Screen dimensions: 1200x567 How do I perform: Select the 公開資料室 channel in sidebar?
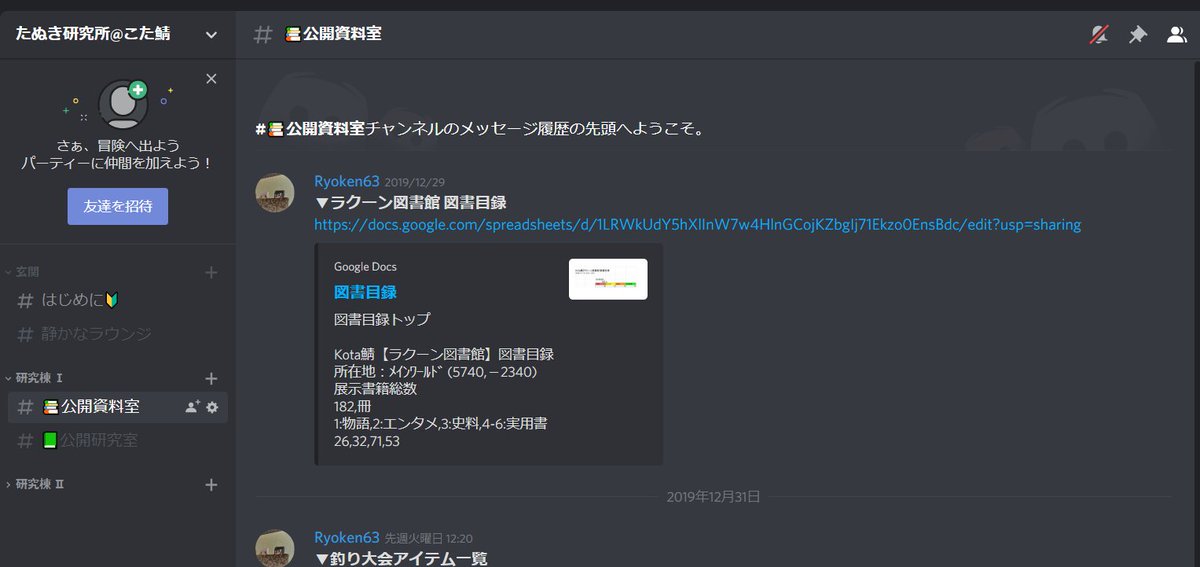tap(118, 407)
